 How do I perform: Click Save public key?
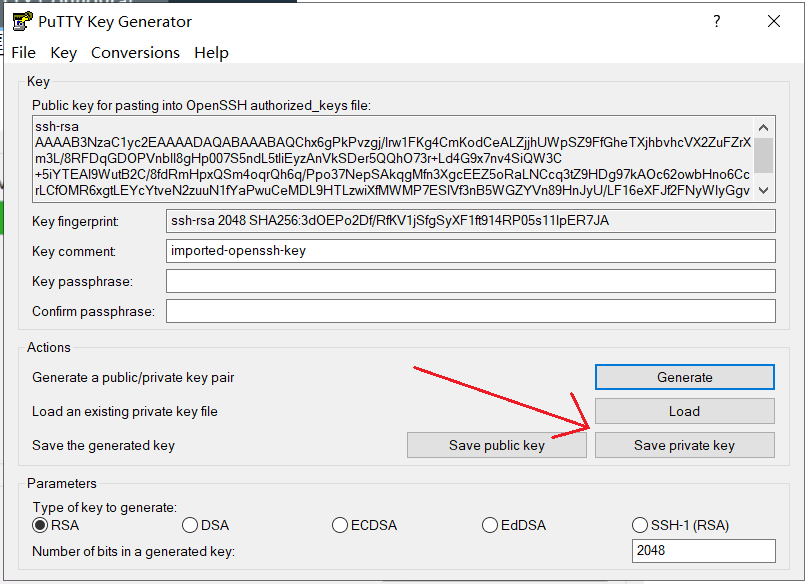(x=497, y=445)
